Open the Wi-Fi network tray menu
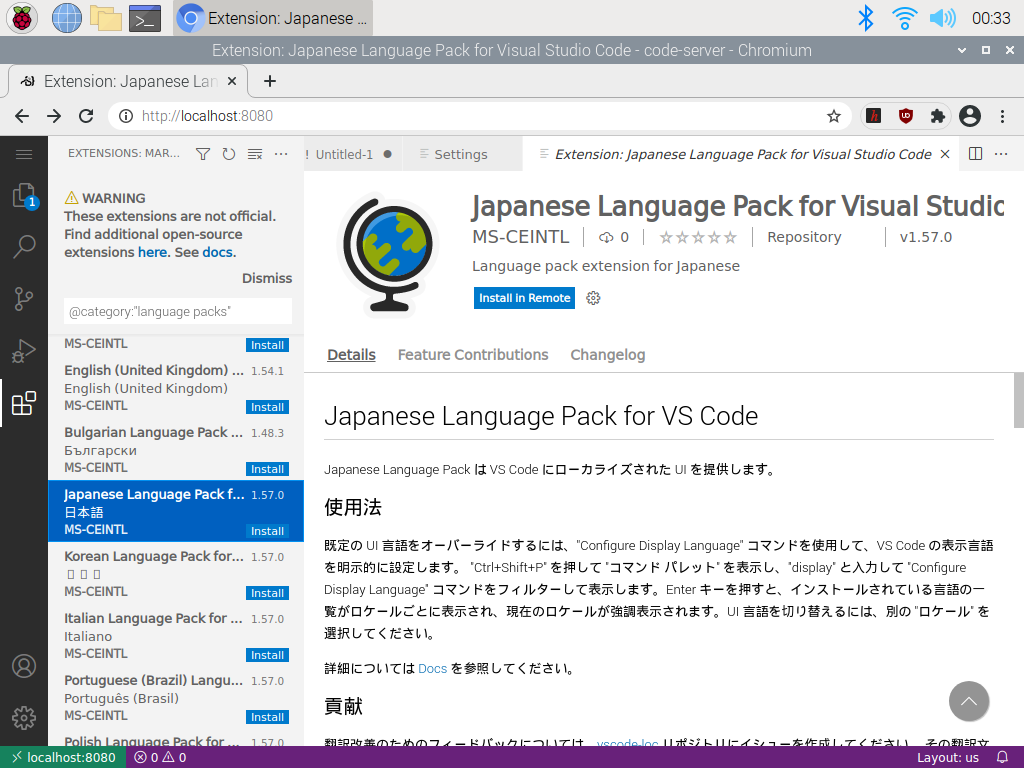Screen dimensions: 1024x768 [x=904, y=18]
